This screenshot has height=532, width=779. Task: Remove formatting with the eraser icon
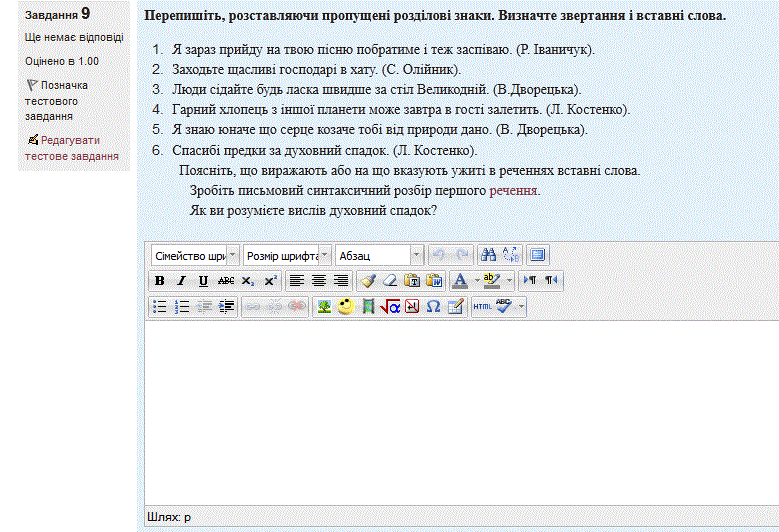point(390,281)
